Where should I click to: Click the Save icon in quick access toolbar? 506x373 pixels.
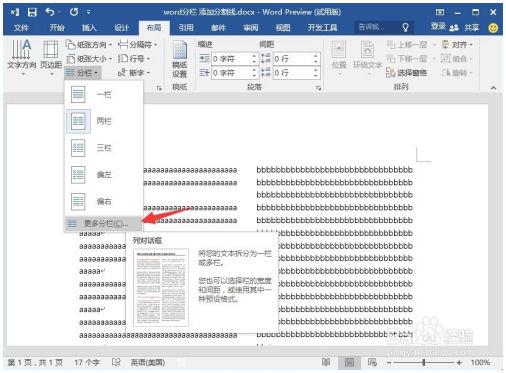pyautogui.click(x=32, y=12)
